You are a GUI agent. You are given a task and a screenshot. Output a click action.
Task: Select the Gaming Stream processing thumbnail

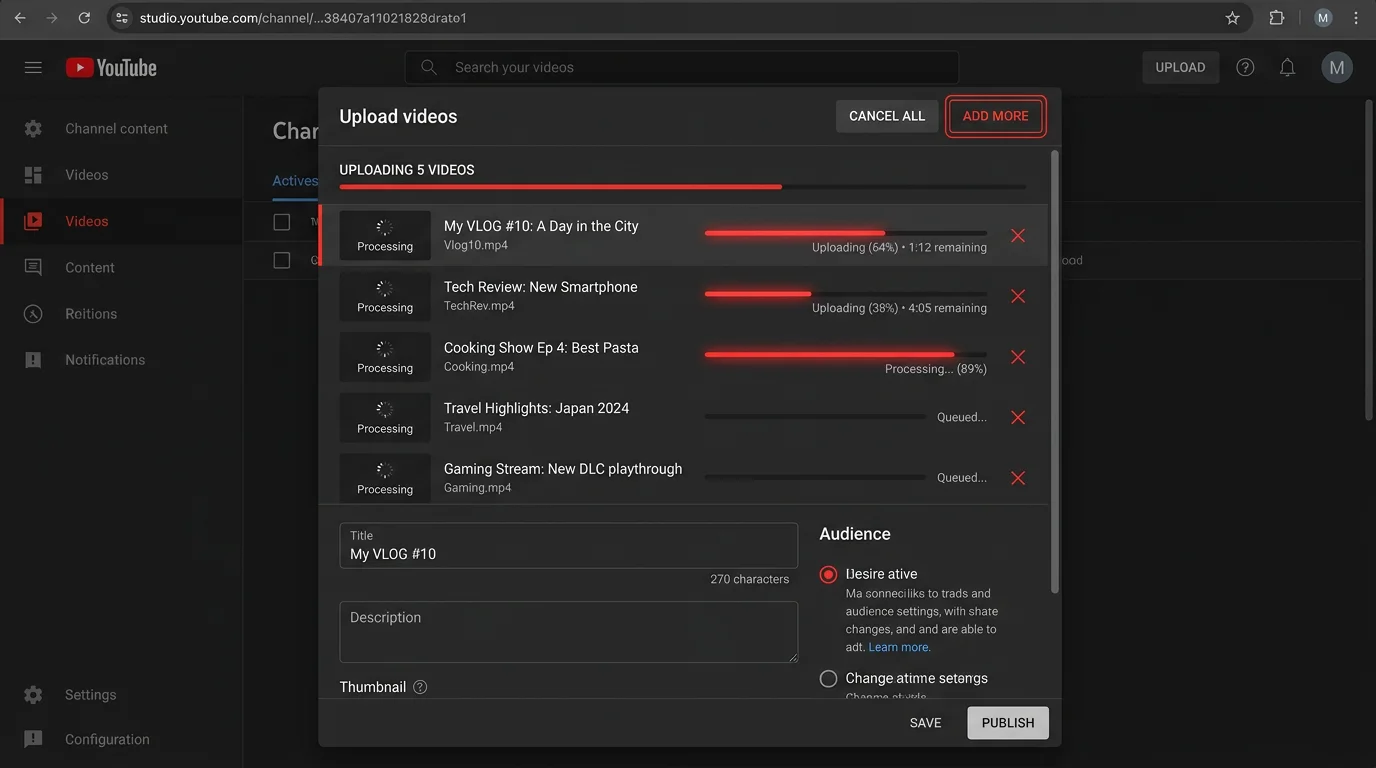[385, 478]
